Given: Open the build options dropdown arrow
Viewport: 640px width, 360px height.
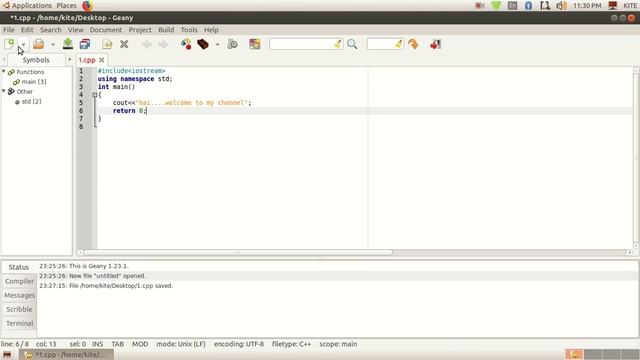Looking at the screenshot, I should point(217,44).
